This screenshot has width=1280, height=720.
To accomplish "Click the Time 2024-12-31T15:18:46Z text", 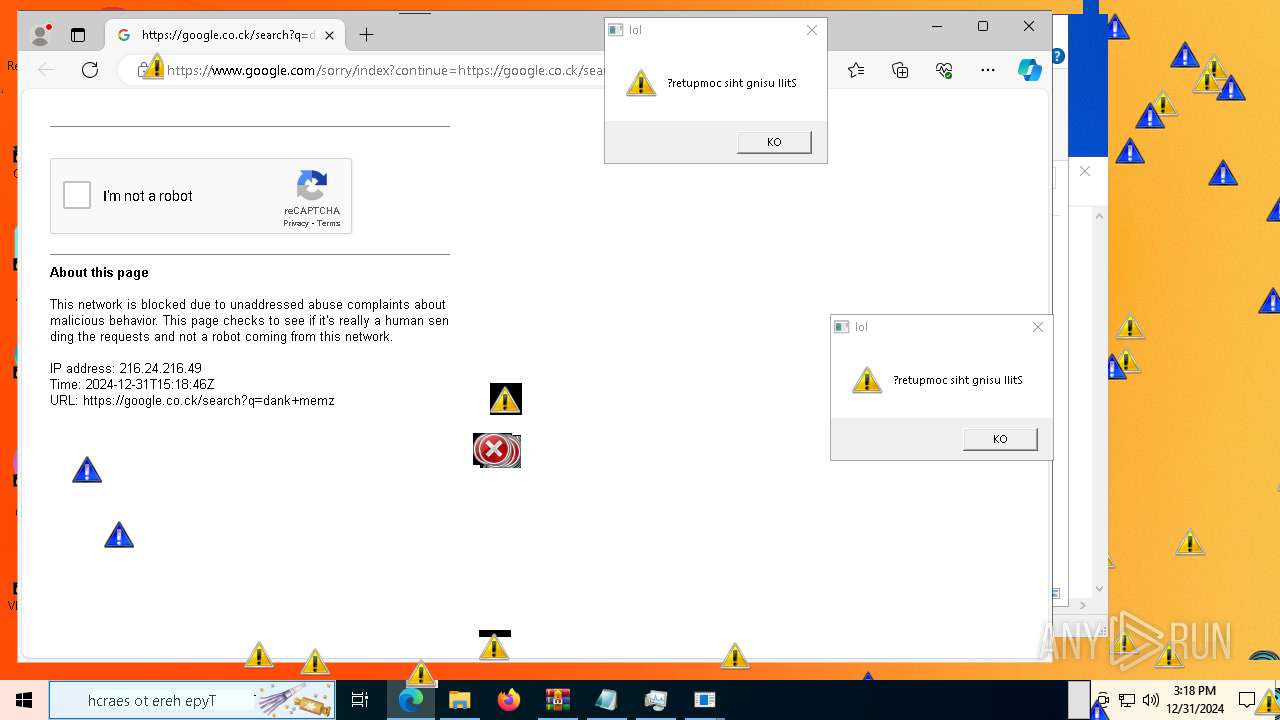I will 132,384.
